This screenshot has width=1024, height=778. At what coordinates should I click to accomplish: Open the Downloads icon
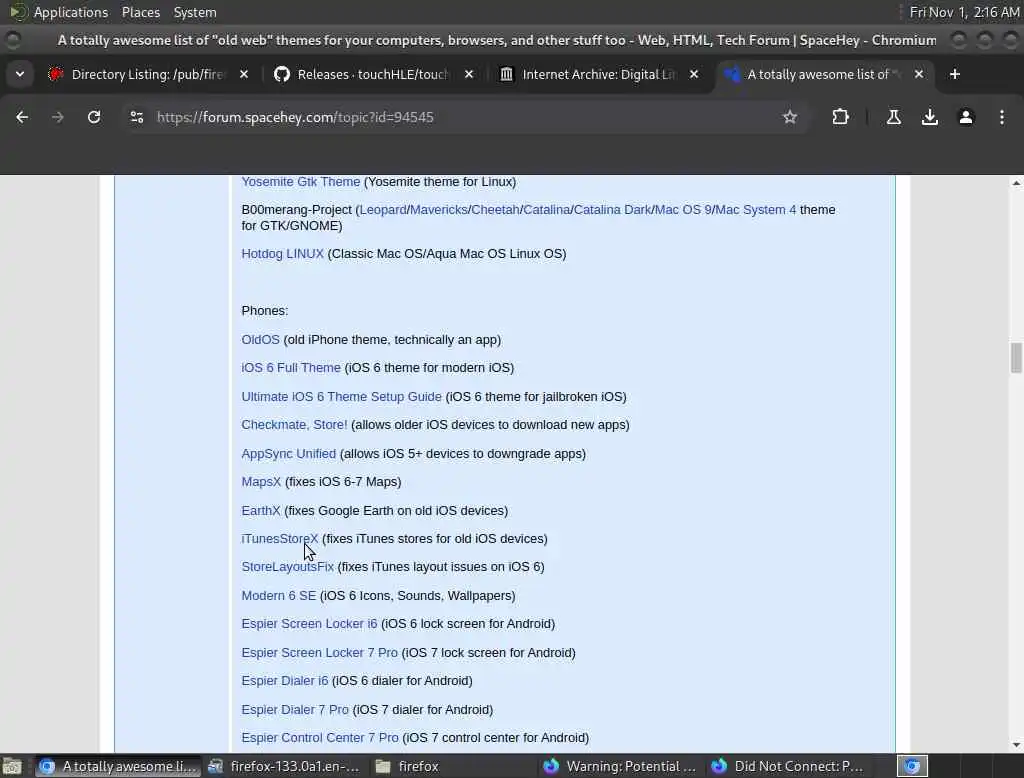point(929,117)
